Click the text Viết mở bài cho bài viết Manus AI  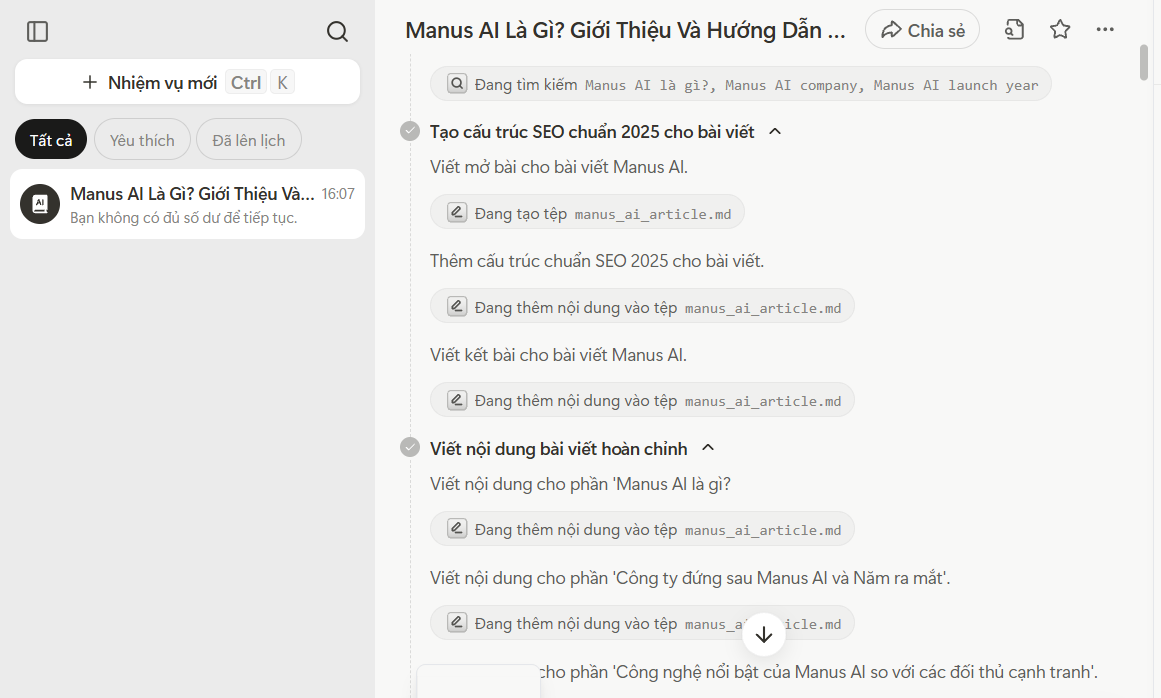point(559,167)
